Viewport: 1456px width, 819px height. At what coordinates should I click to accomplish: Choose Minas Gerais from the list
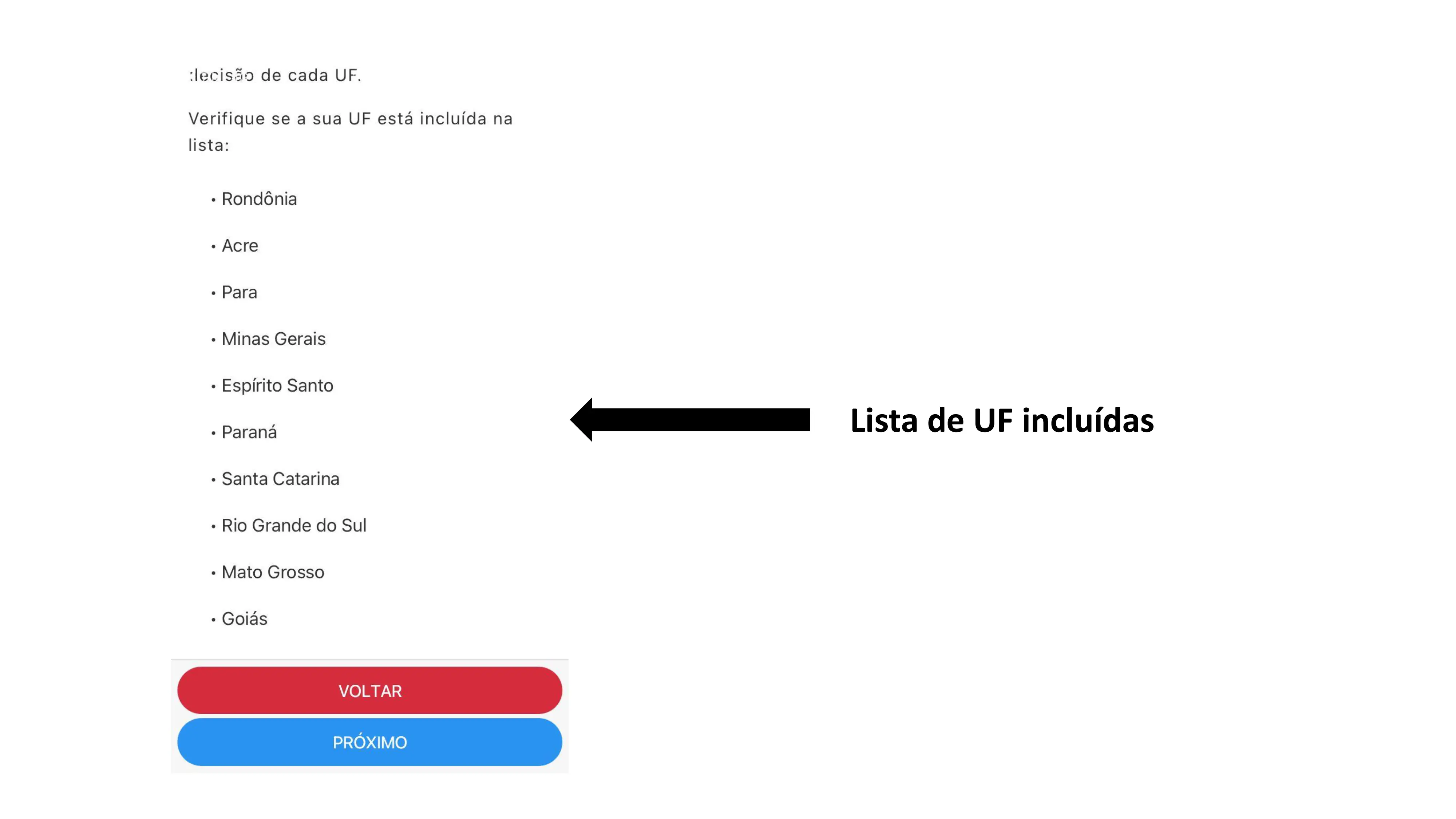(274, 339)
